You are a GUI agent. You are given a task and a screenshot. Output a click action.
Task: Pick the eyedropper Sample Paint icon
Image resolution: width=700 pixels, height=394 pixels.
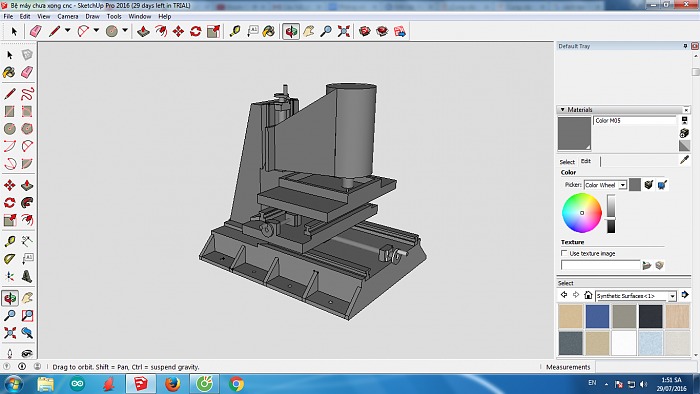coord(684,160)
